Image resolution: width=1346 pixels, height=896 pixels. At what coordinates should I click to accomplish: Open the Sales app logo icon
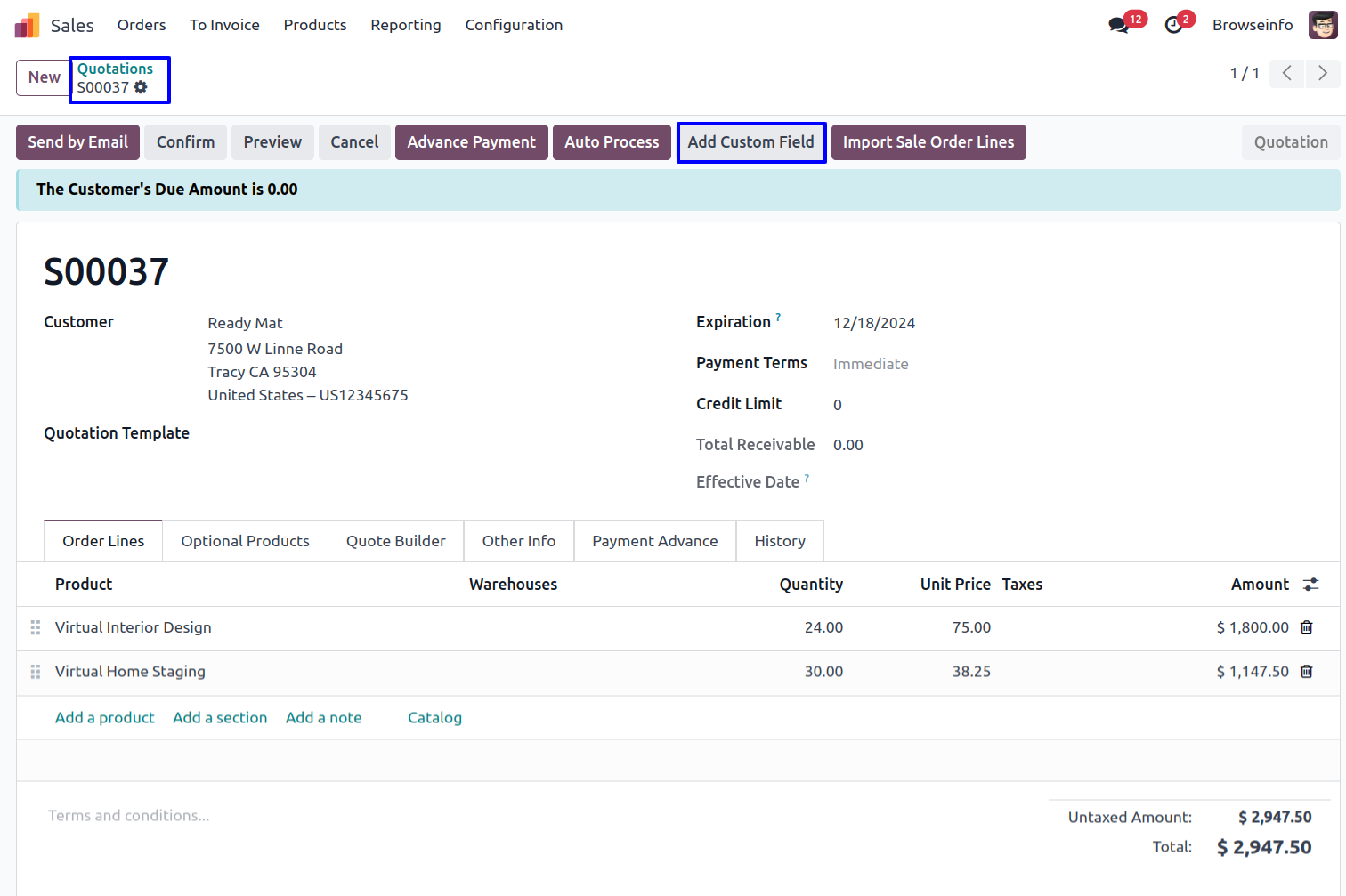tap(27, 26)
